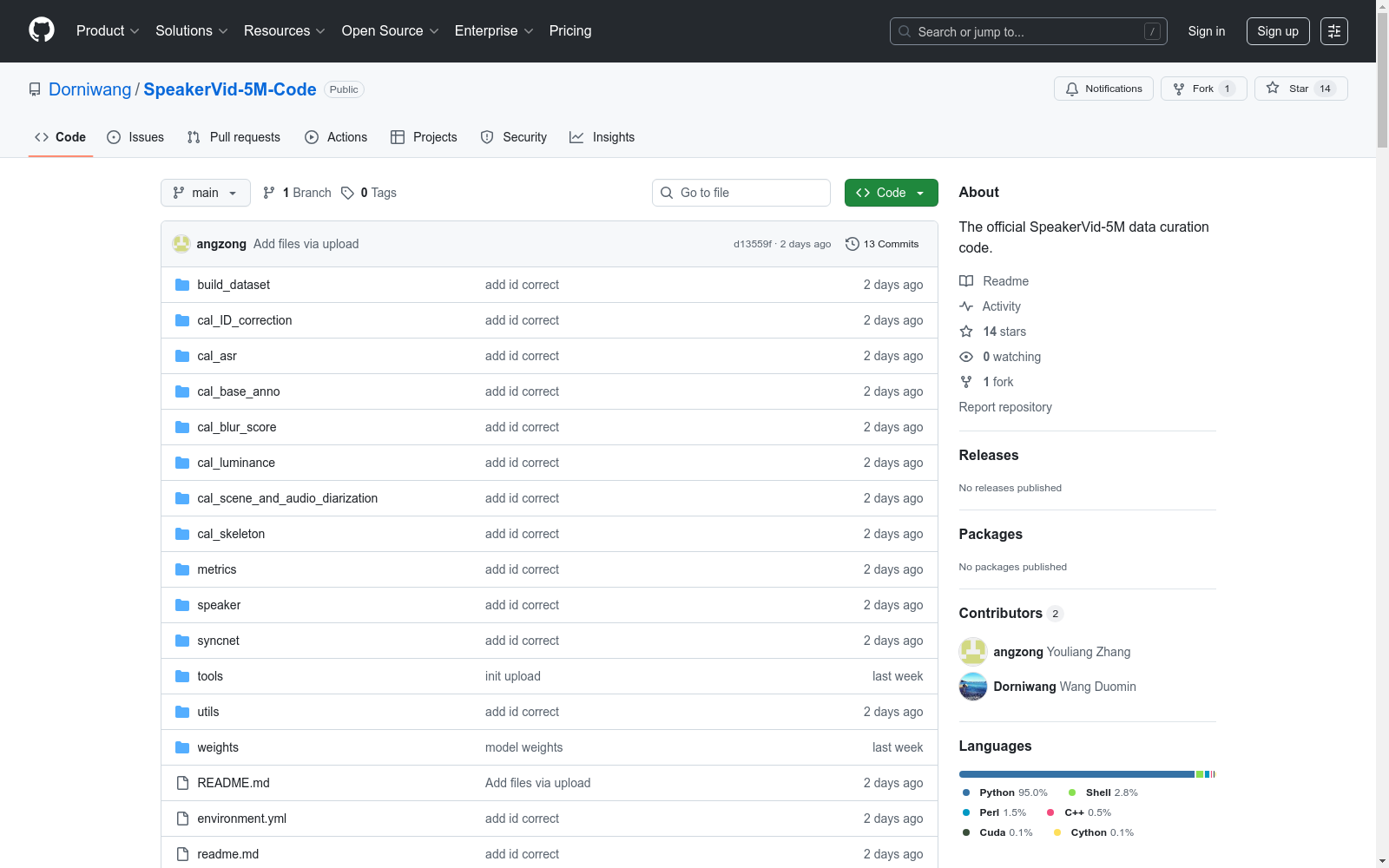Switch to the Projects tab
This screenshot has width=1389, height=868.
[x=424, y=137]
